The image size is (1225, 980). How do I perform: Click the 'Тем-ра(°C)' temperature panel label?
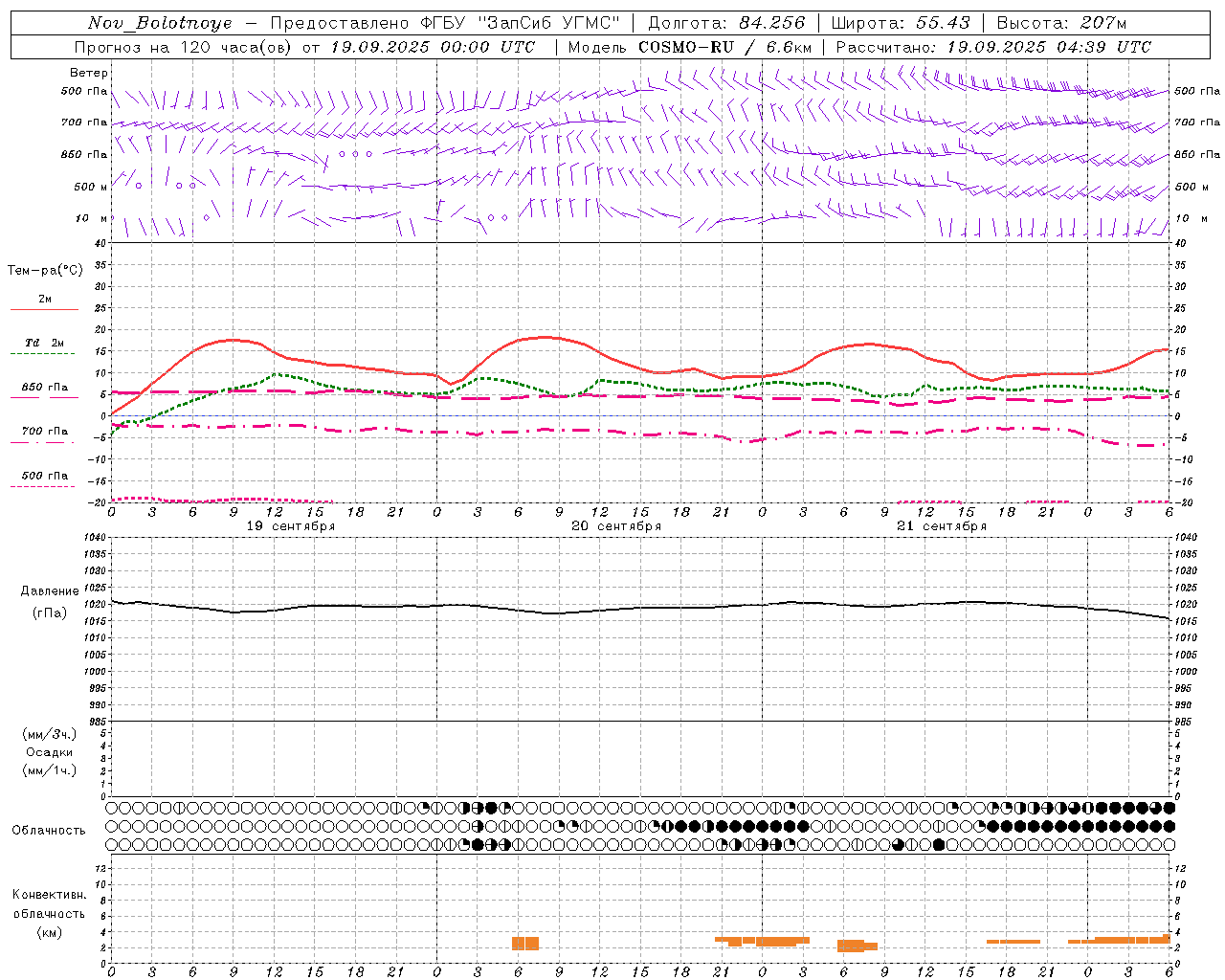(x=45, y=271)
